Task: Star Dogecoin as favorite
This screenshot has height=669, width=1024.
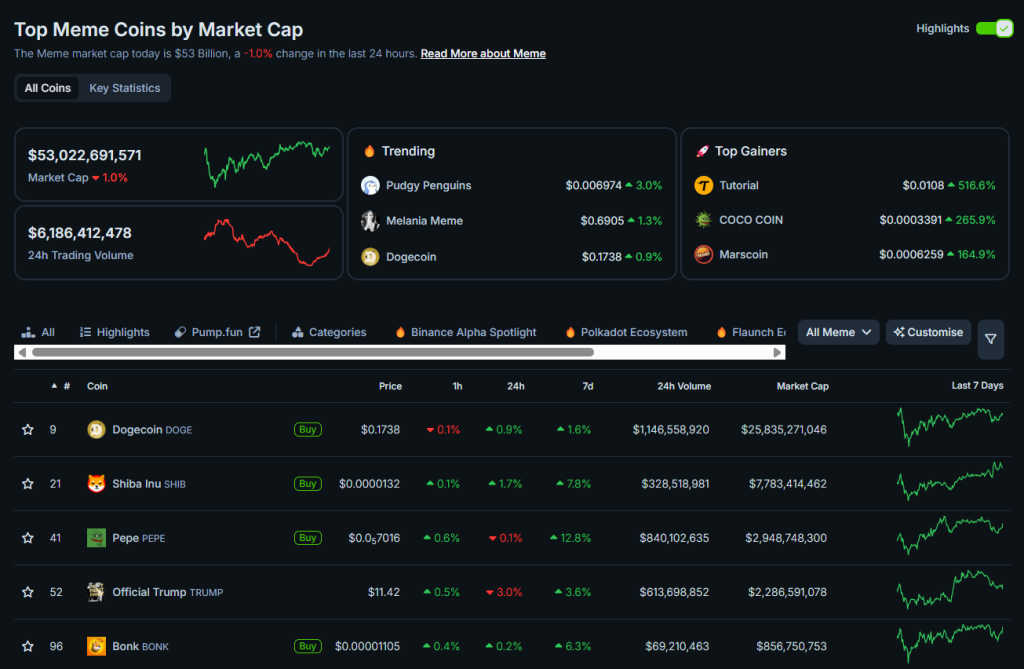Action: point(27,429)
